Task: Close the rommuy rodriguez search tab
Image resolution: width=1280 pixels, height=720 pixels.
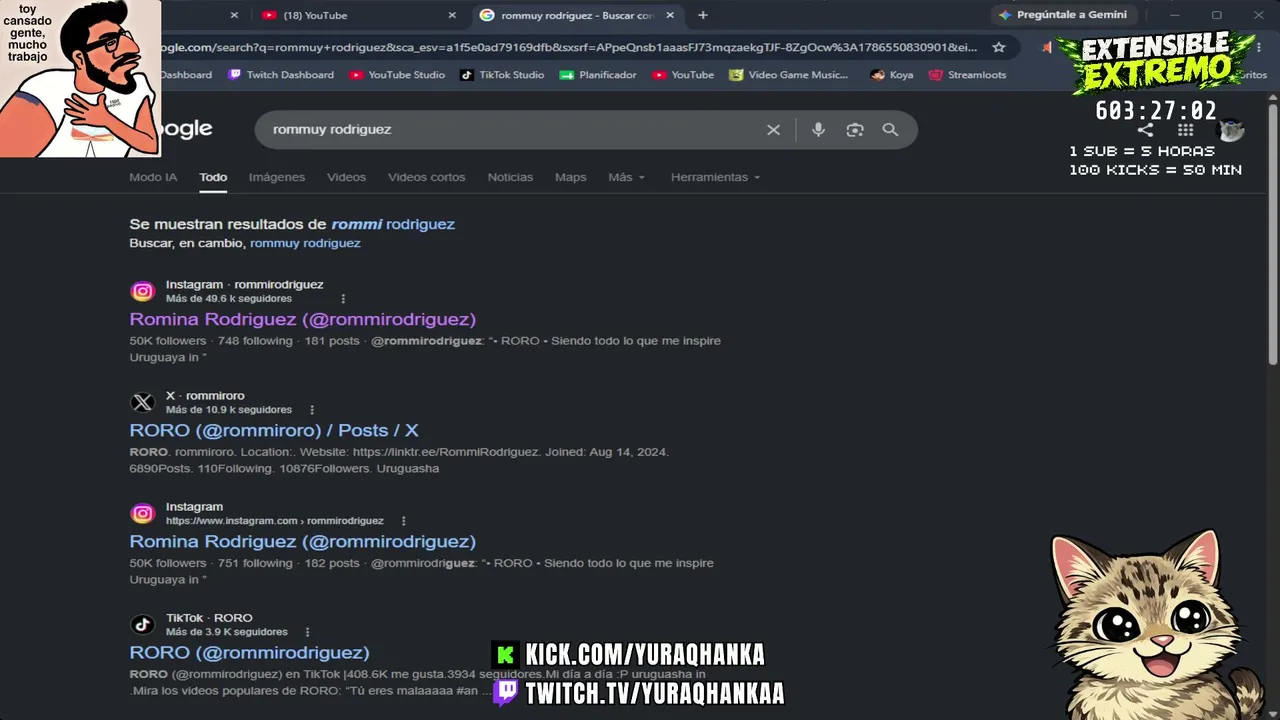Action: [670, 15]
